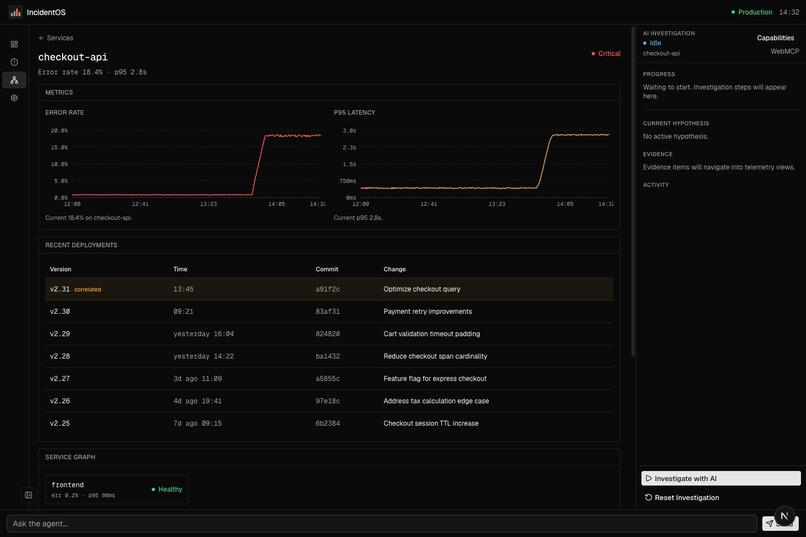Screen dimensions: 806x537
Task: Click the error rate chart line
Action: [196, 165]
